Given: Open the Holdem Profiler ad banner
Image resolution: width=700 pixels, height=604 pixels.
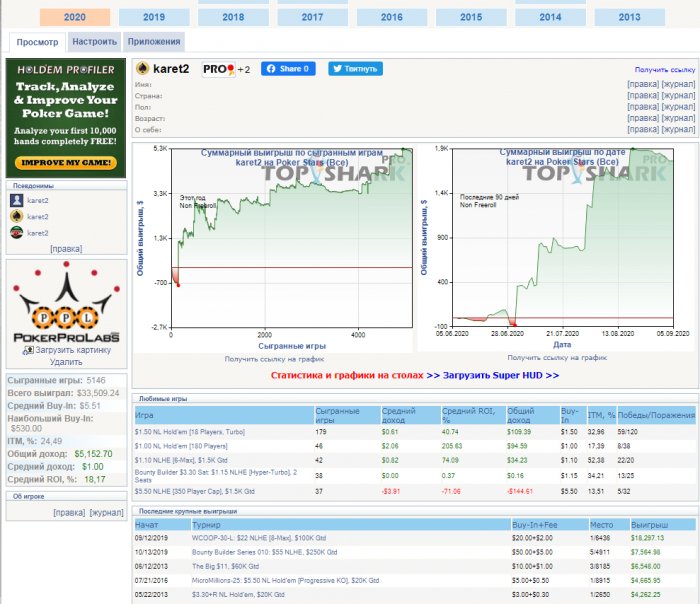Looking at the screenshot, I should (x=66, y=118).
